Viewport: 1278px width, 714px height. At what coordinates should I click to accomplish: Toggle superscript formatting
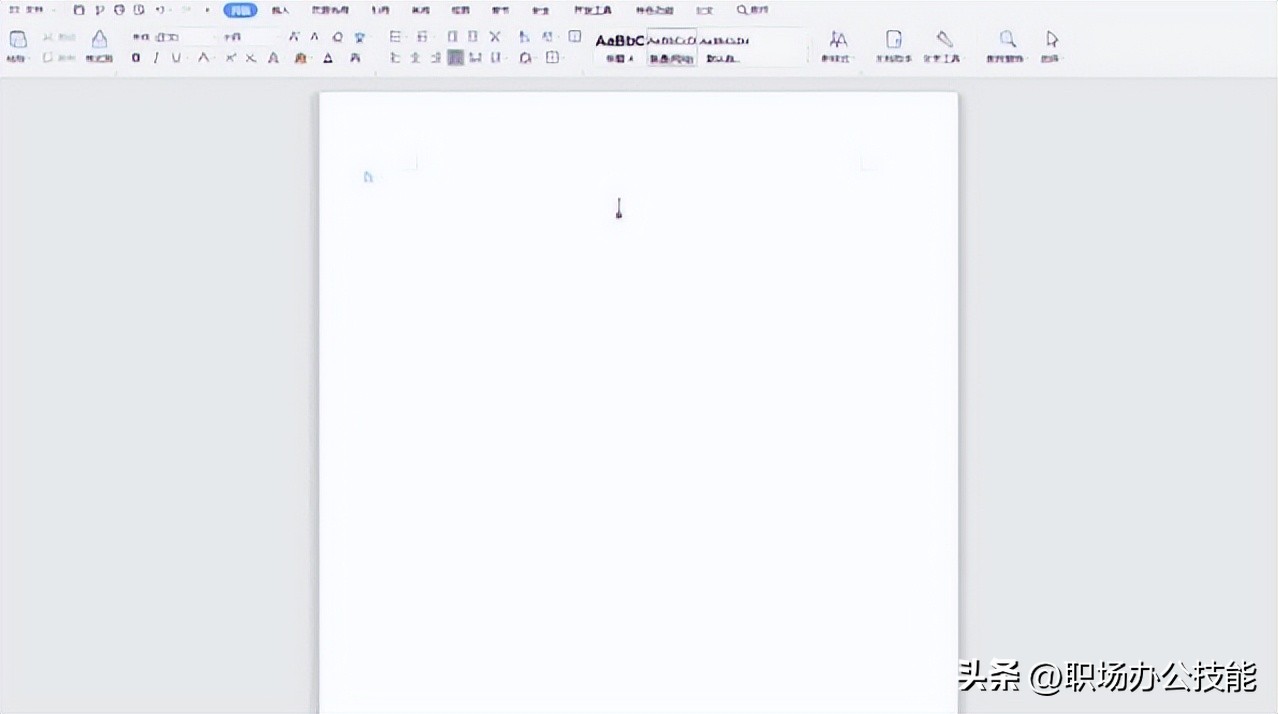231,58
